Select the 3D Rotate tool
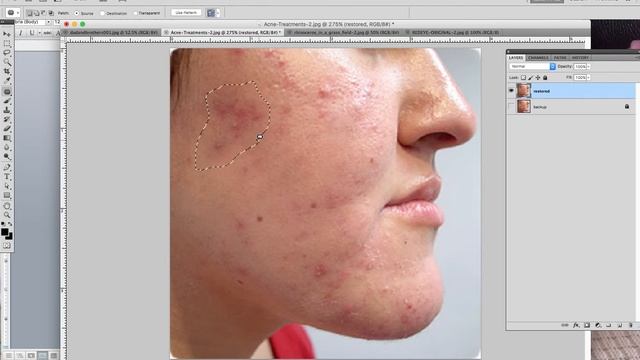This screenshot has width=640, height=360. pyautogui.click(x=7, y=206)
